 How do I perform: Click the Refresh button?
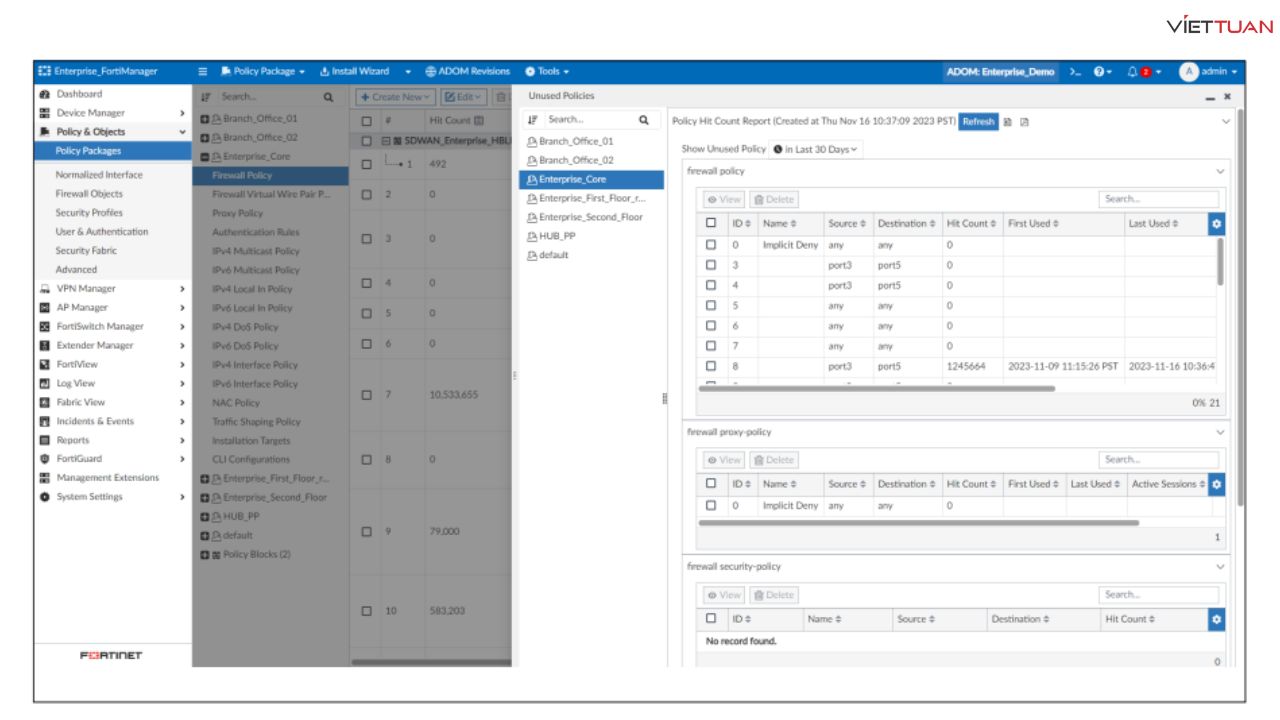click(x=978, y=122)
